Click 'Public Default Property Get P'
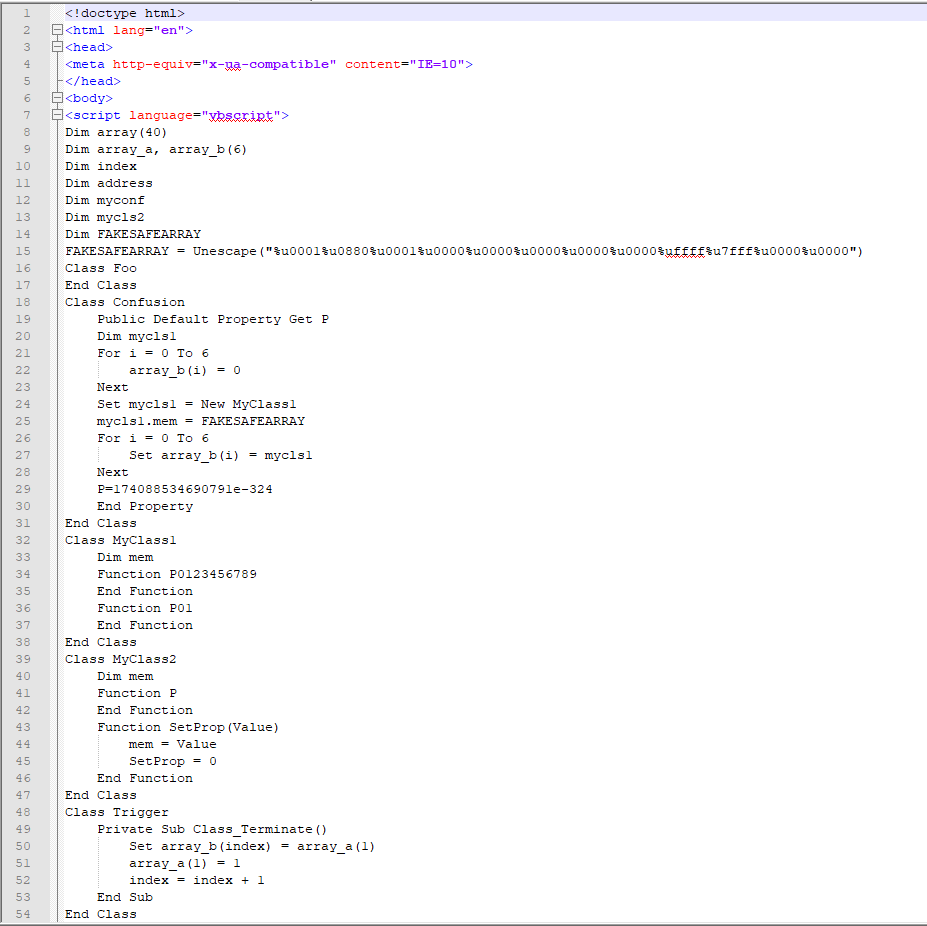 pos(213,319)
